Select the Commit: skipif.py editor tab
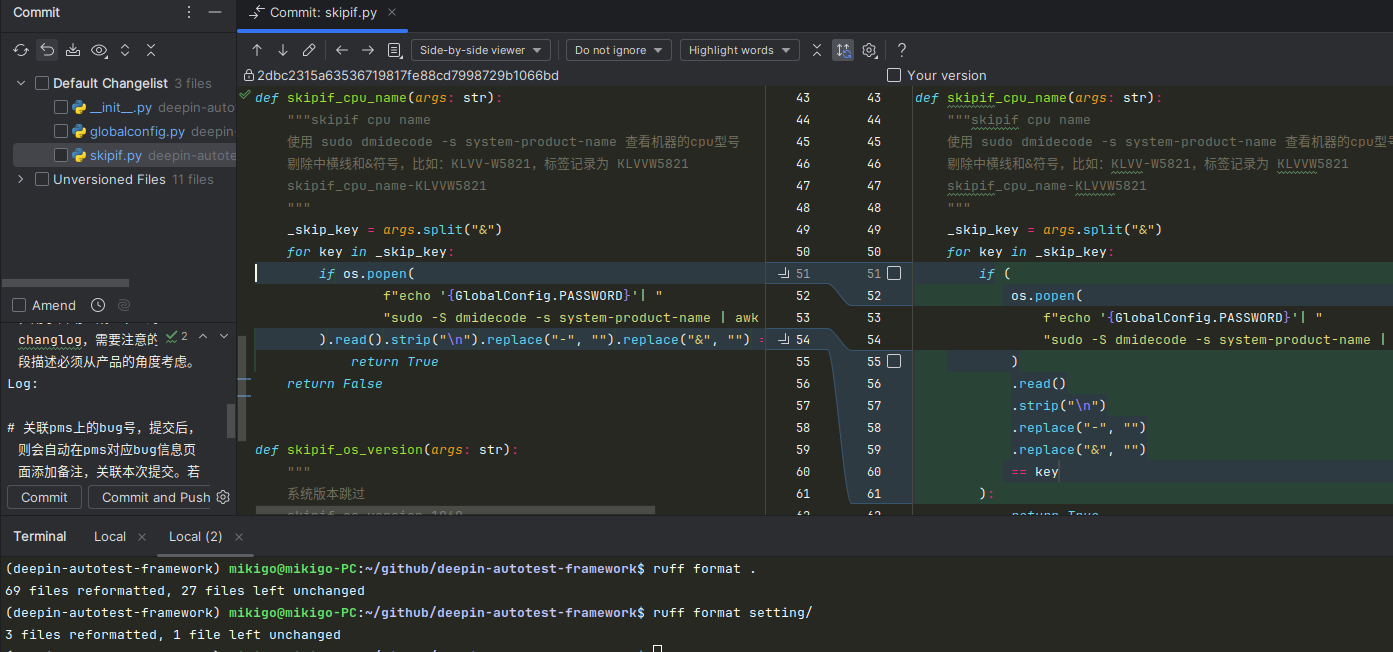This screenshot has height=652, width=1393. coord(318,12)
